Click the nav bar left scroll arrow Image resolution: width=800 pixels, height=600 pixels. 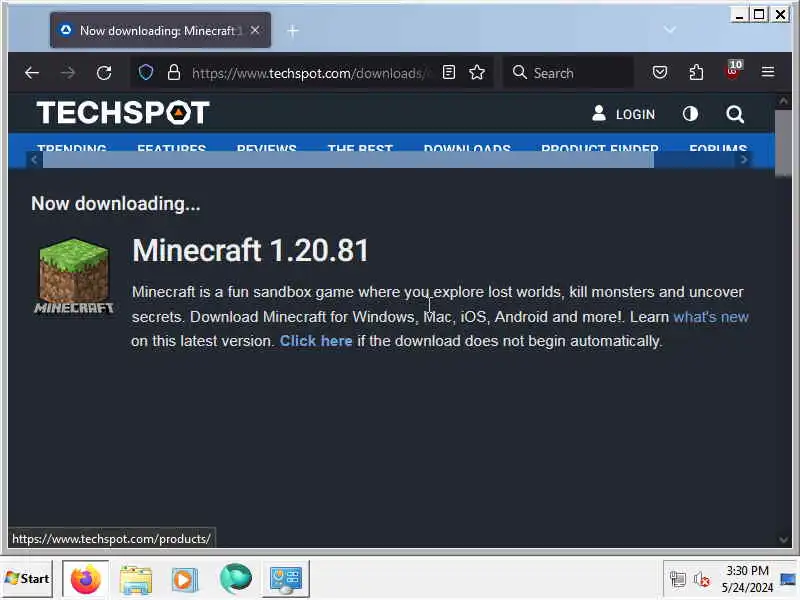pyautogui.click(x=34, y=160)
